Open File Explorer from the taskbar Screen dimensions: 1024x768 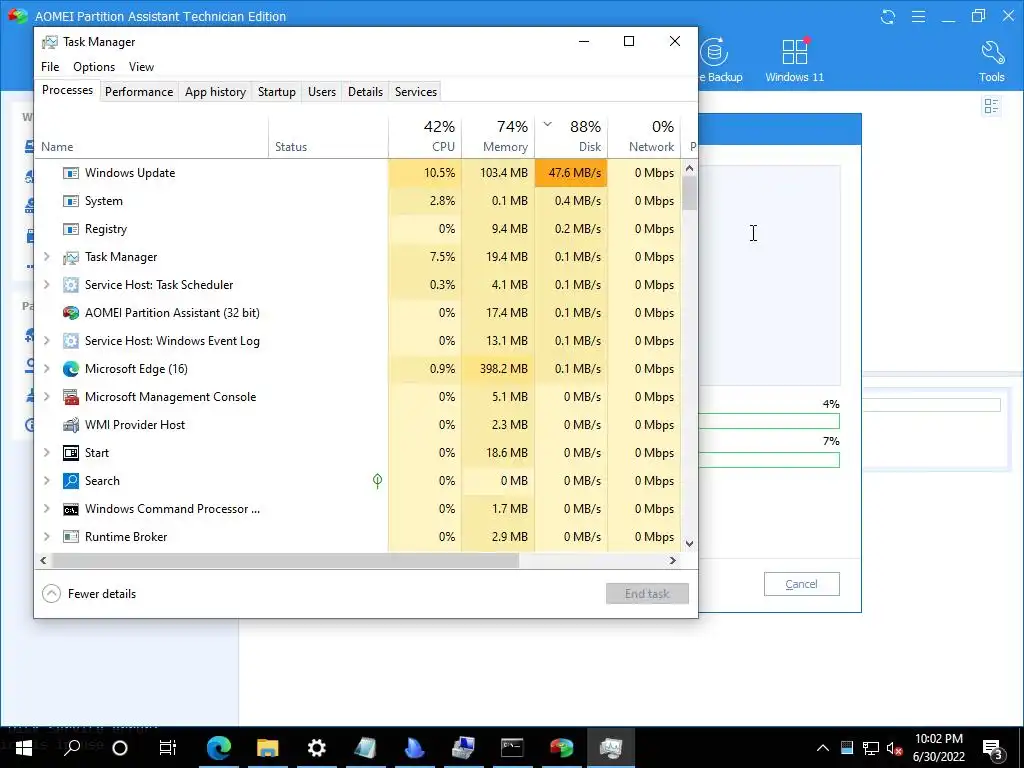pos(267,747)
